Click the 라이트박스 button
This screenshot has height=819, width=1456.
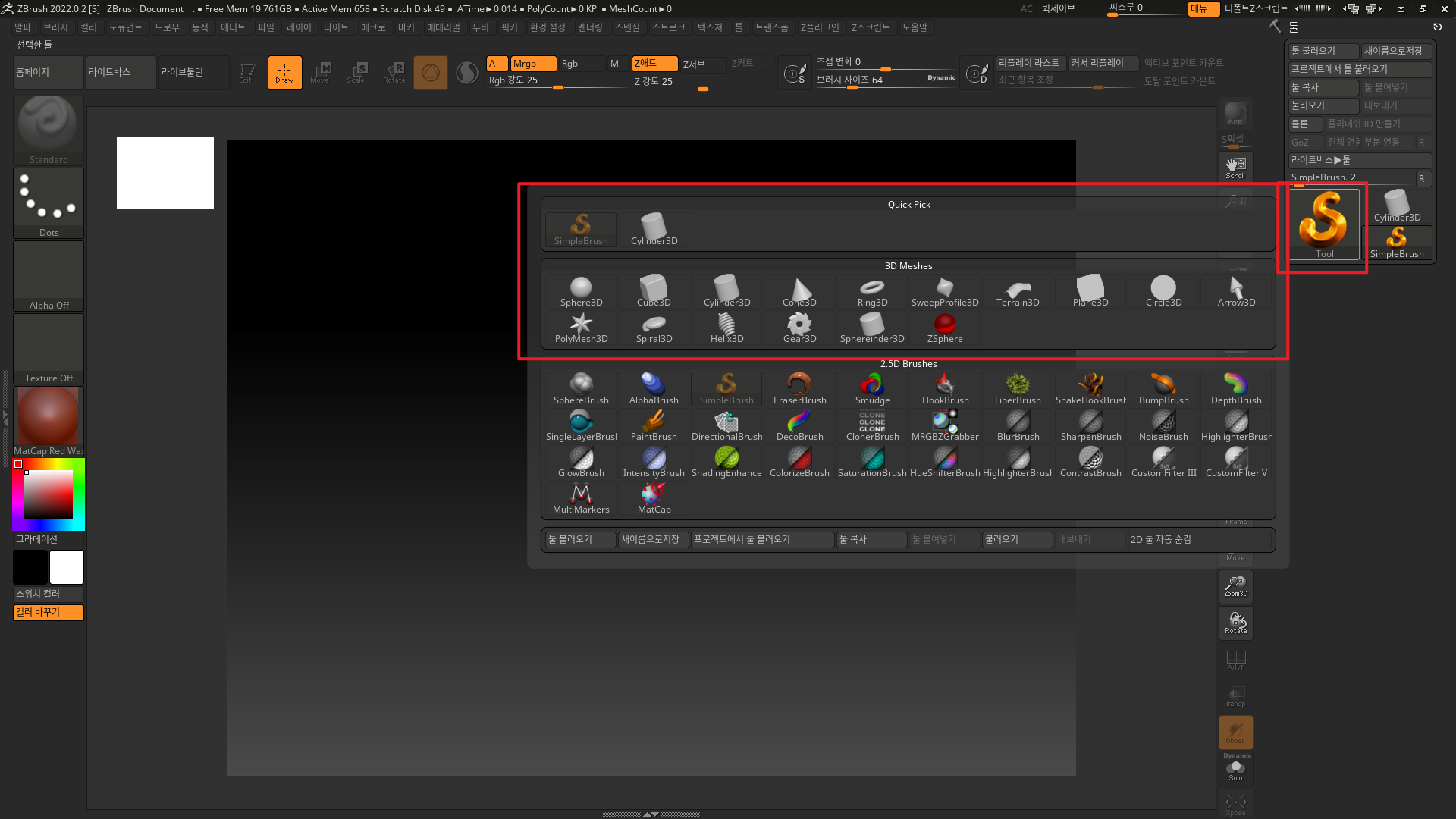pyautogui.click(x=121, y=72)
